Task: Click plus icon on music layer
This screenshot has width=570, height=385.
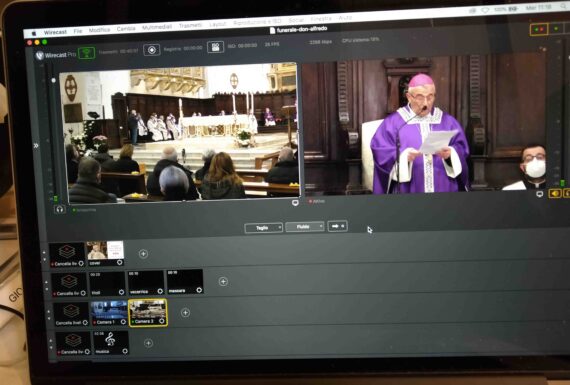Action: pyautogui.click(x=148, y=343)
